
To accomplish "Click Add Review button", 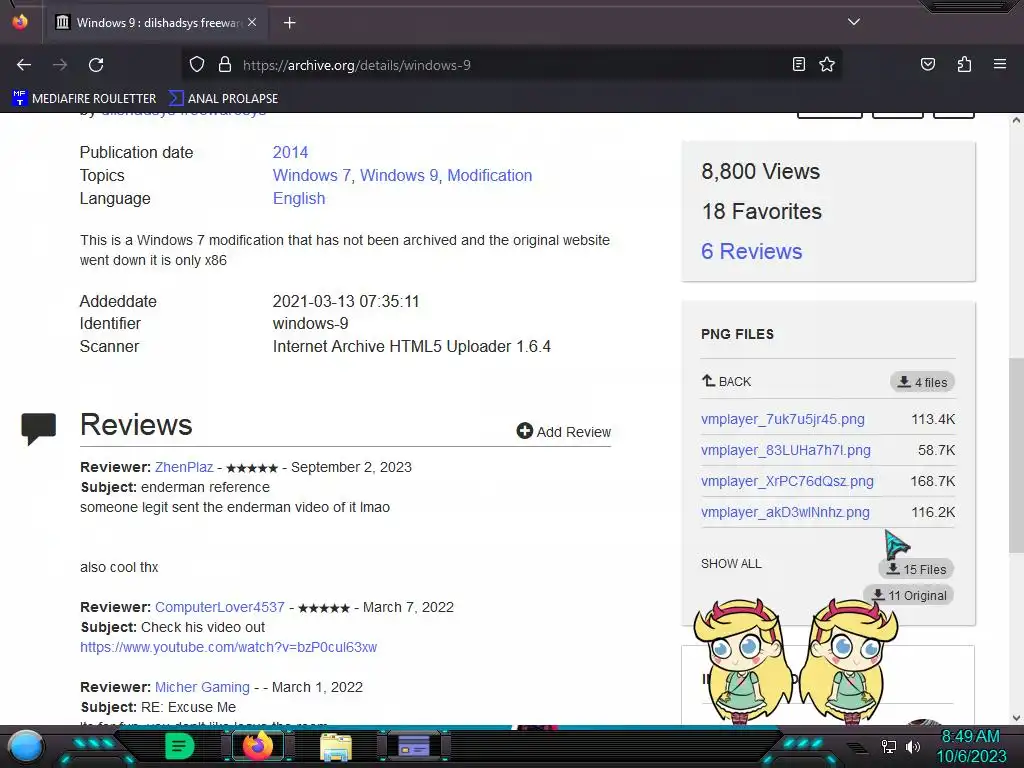I will pyautogui.click(x=564, y=432).
